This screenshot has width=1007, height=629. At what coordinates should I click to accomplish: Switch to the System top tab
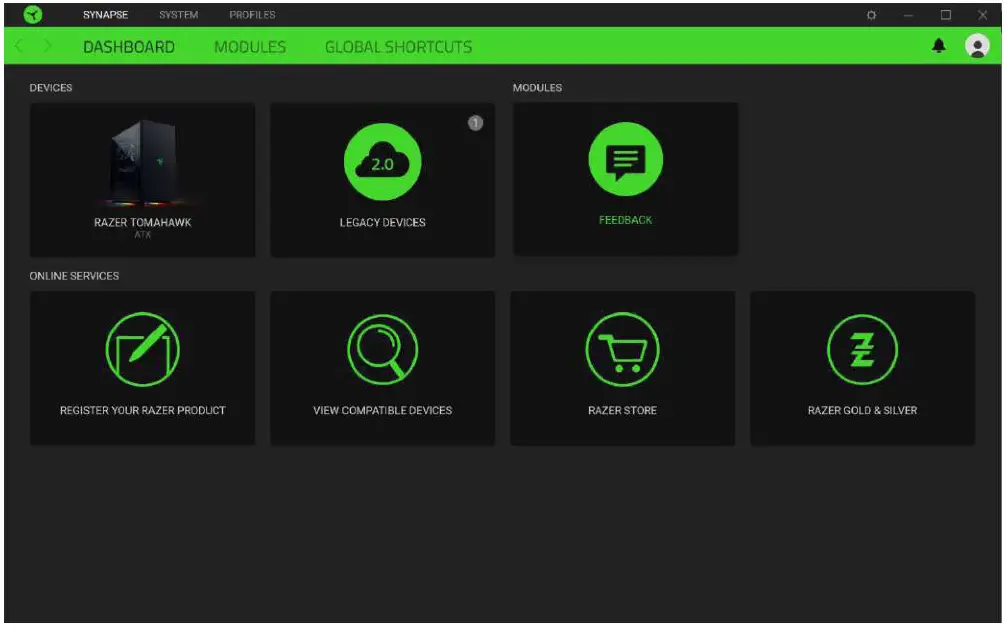coord(179,15)
